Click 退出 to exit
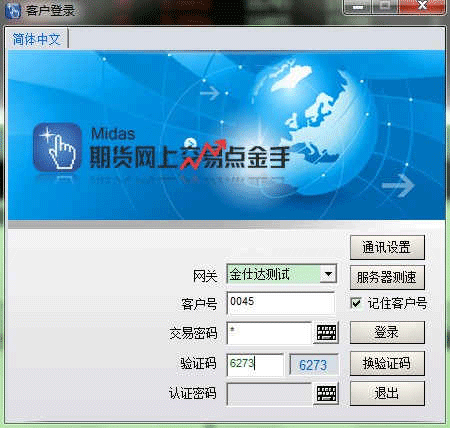 tap(387, 394)
